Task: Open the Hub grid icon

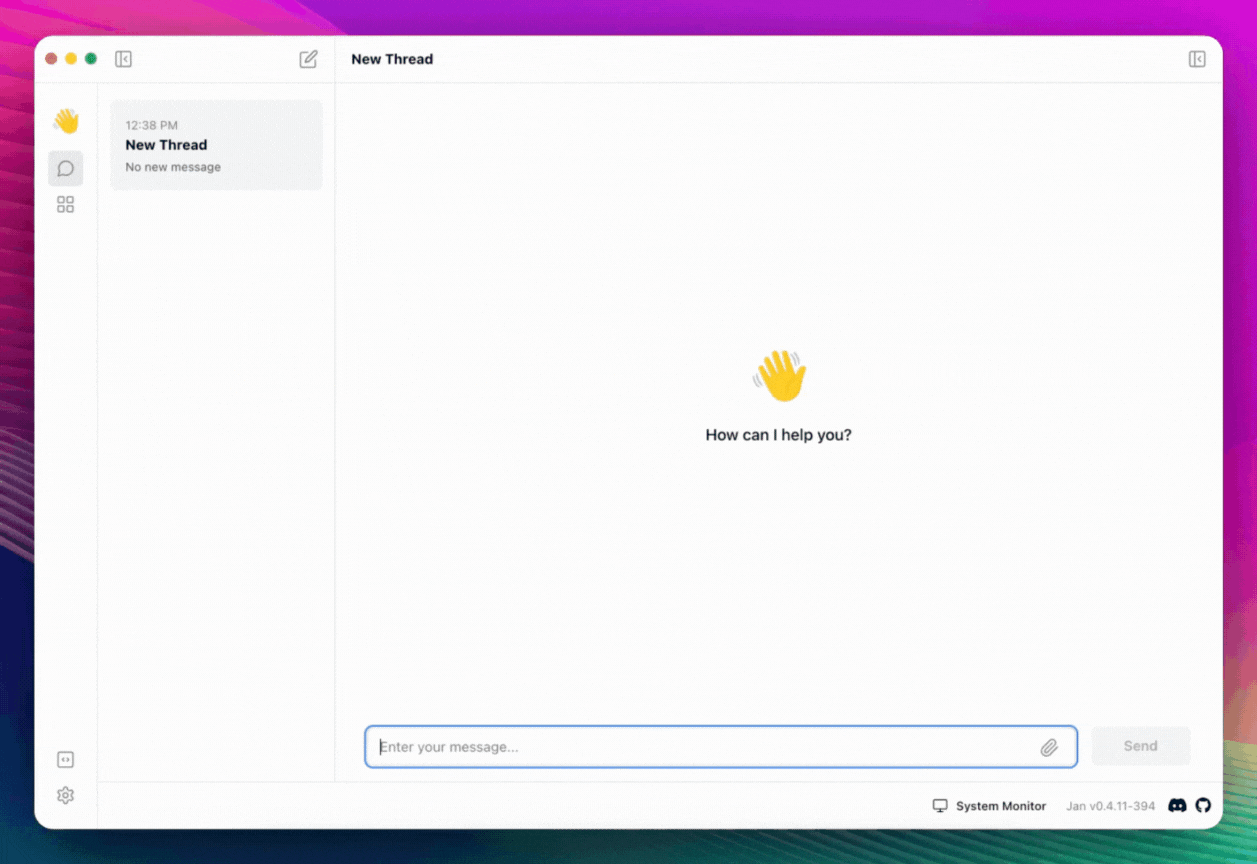Action: pos(66,205)
